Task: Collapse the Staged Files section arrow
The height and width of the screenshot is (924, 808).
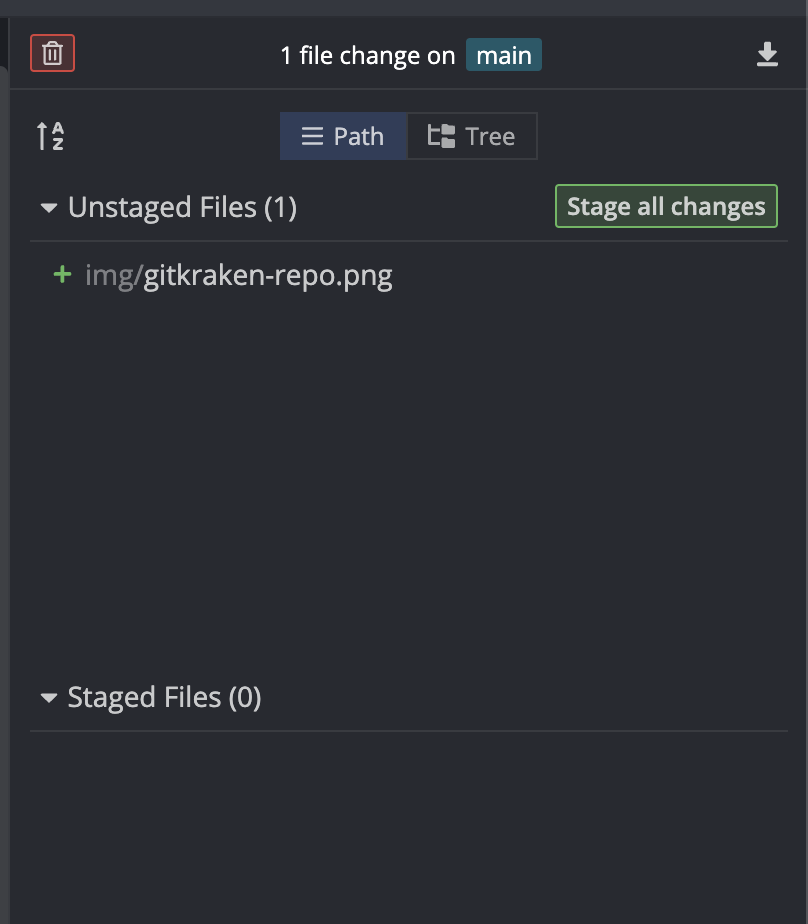Action: (49, 698)
